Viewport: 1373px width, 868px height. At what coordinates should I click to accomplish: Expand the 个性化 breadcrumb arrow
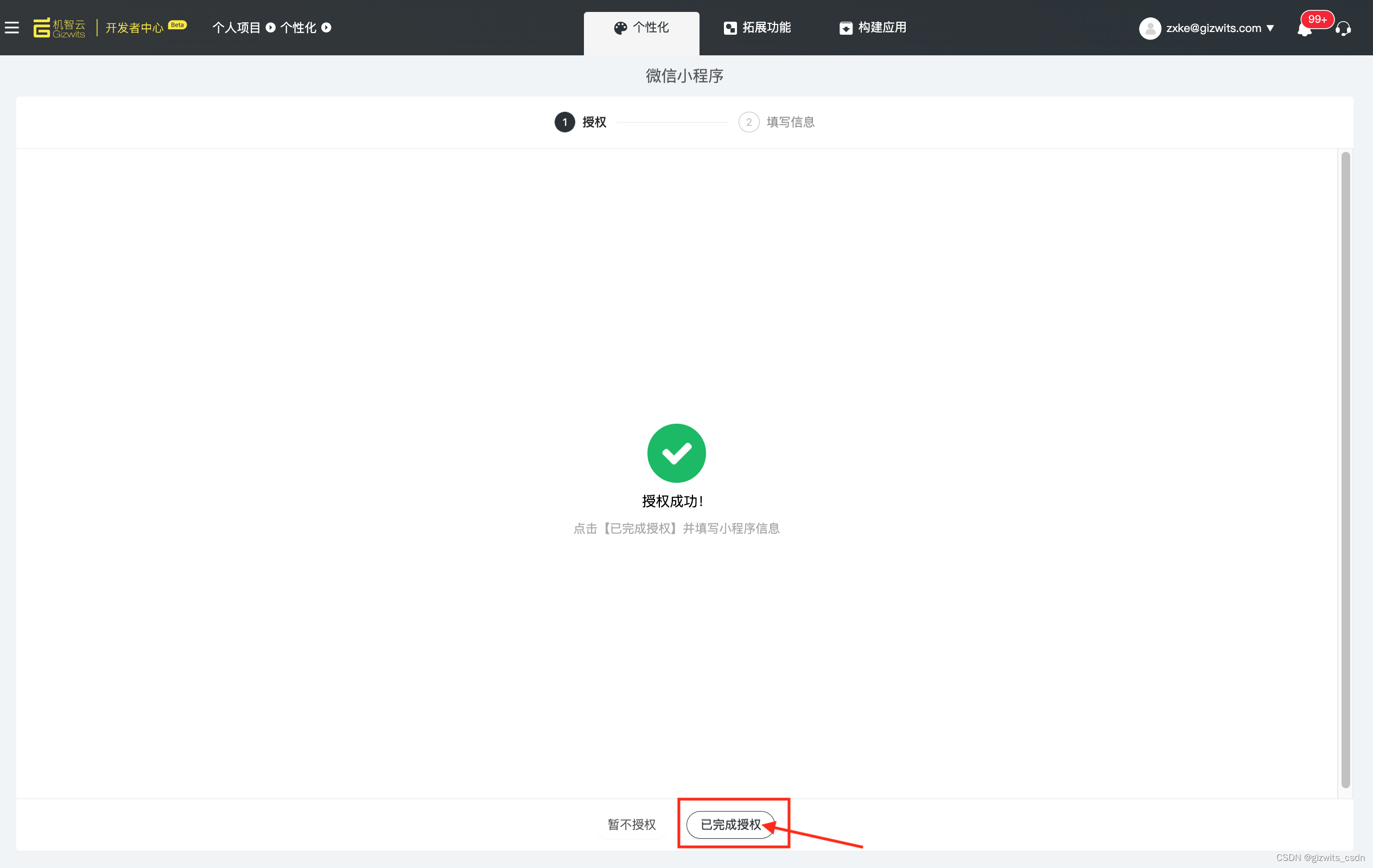click(326, 27)
